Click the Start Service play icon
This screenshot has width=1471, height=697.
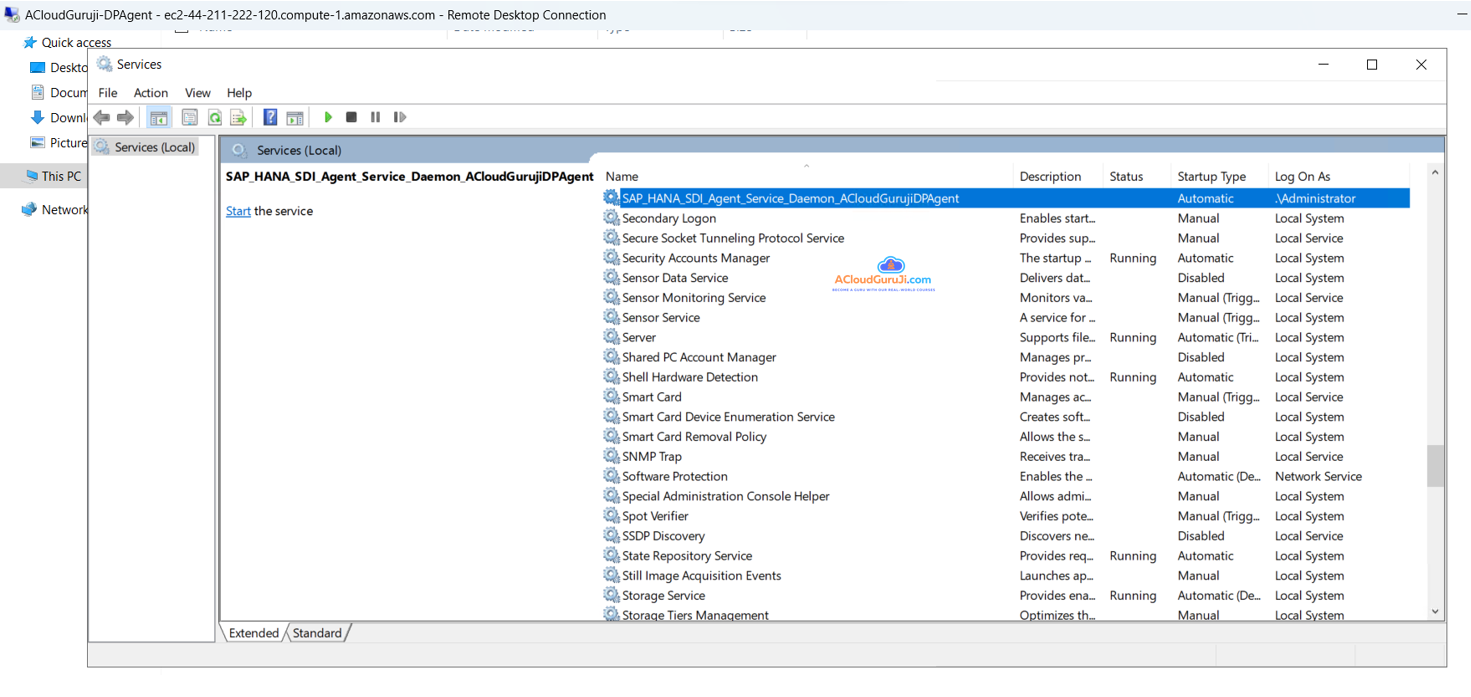(x=328, y=118)
